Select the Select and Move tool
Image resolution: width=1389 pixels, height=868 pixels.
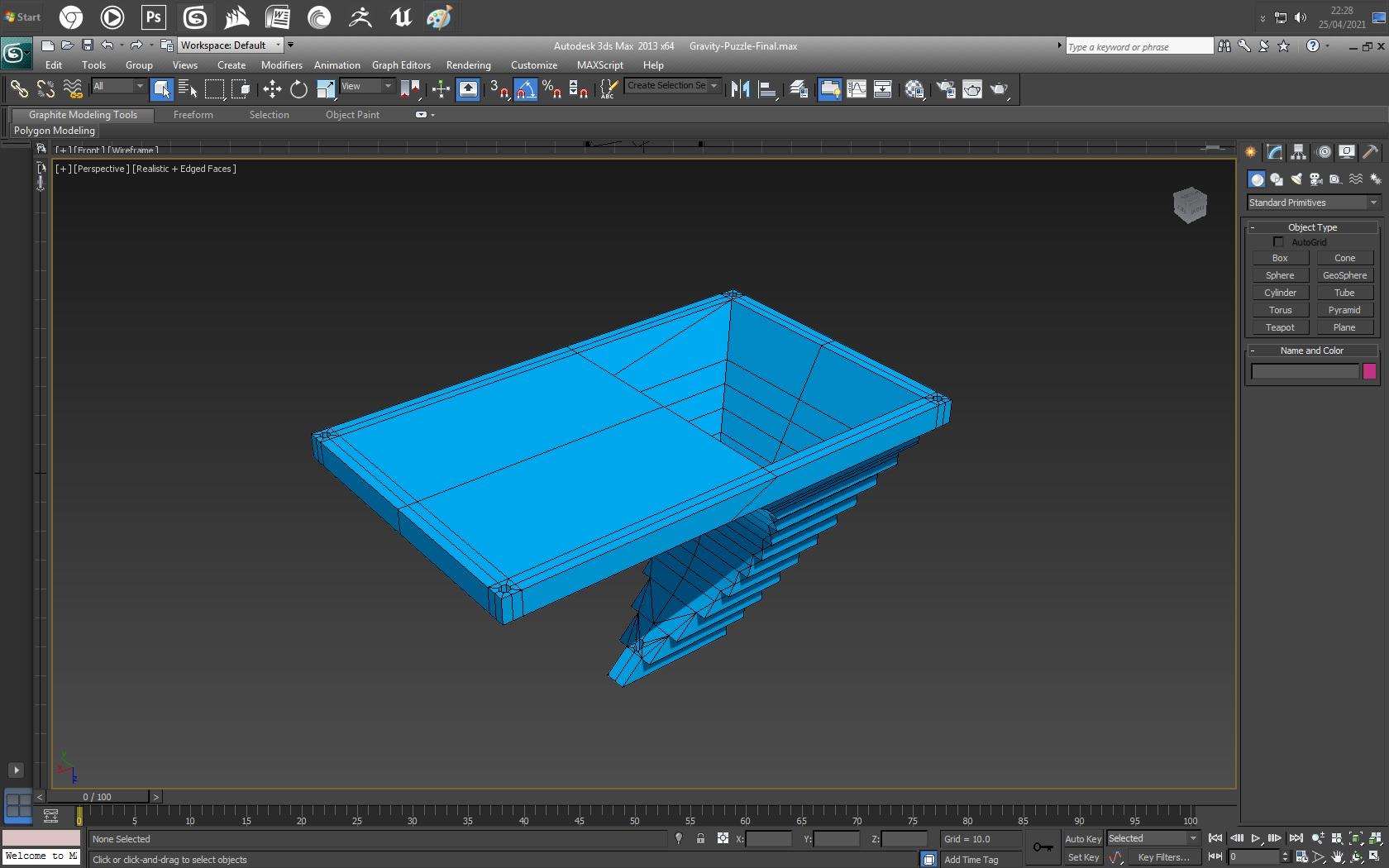coord(272,89)
